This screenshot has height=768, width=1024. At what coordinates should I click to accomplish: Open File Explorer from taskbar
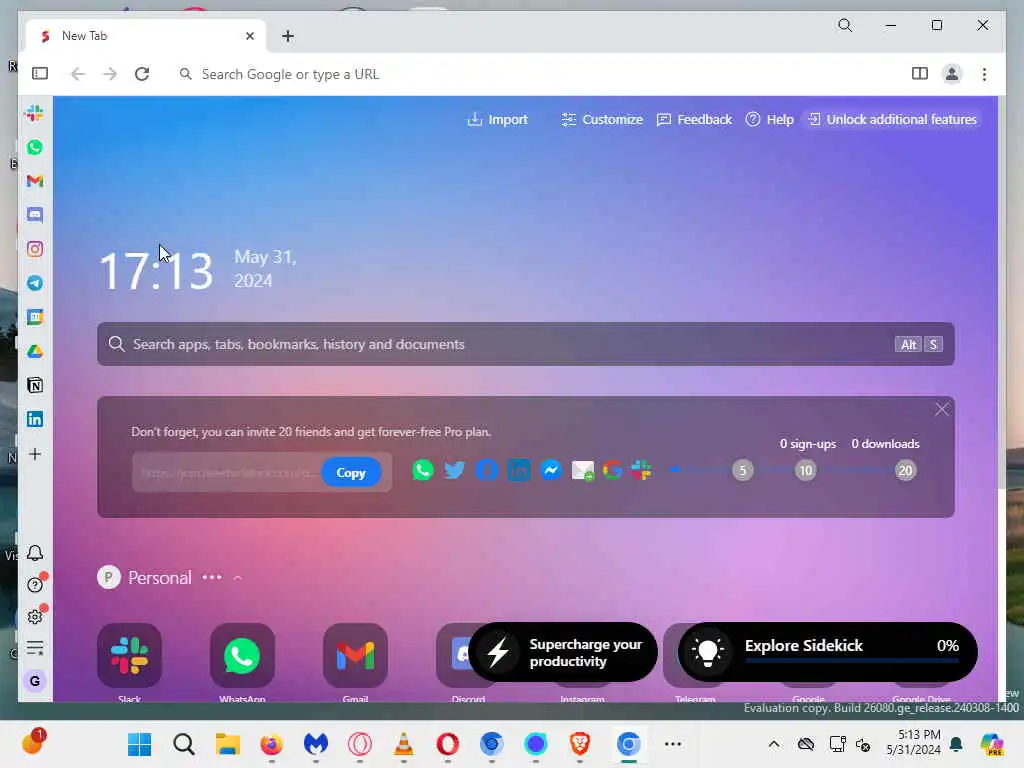(228, 744)
